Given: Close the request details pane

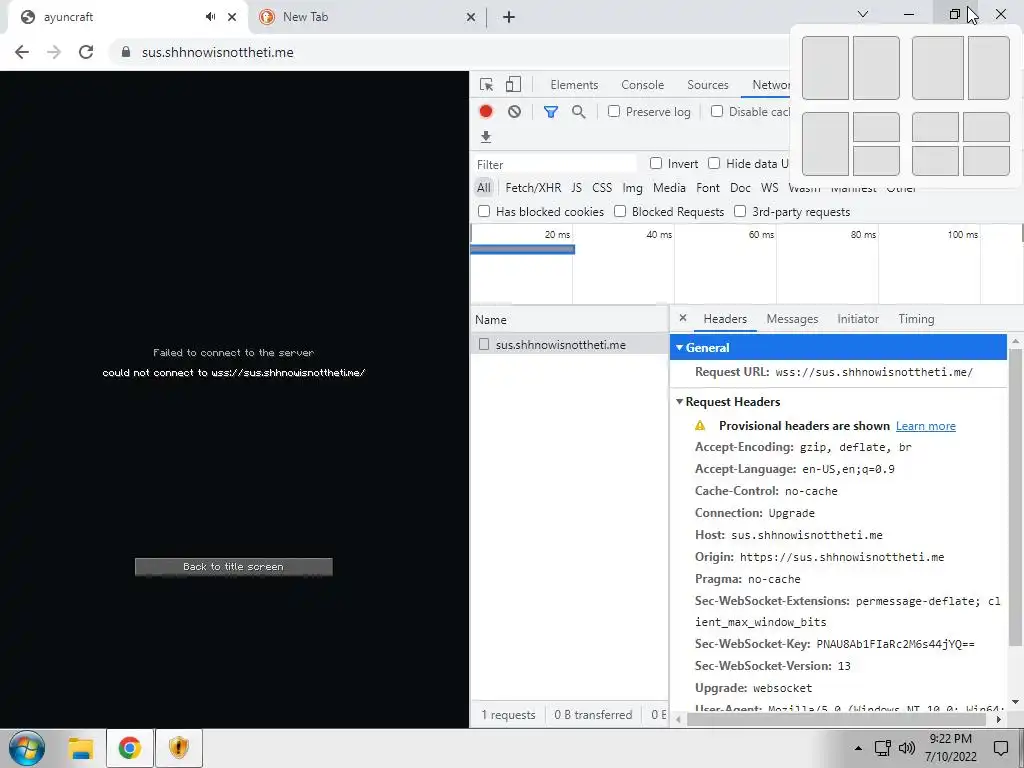Looking at the screenshot, I should (x=683, y=318).
